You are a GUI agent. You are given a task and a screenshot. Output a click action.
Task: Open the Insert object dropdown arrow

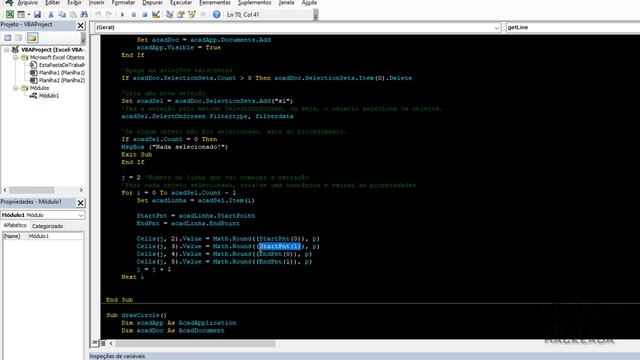pyautogui.click(x=29, y=14)
